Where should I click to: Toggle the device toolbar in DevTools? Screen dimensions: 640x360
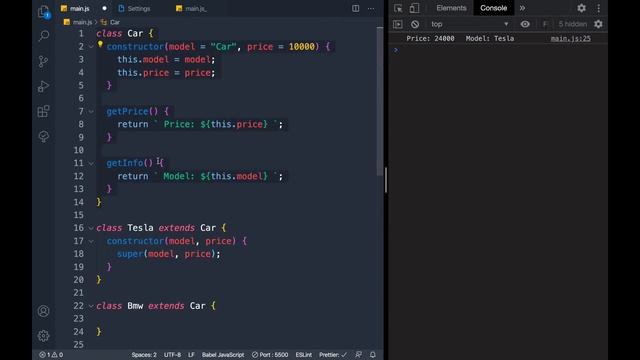(x=414, y=8)
